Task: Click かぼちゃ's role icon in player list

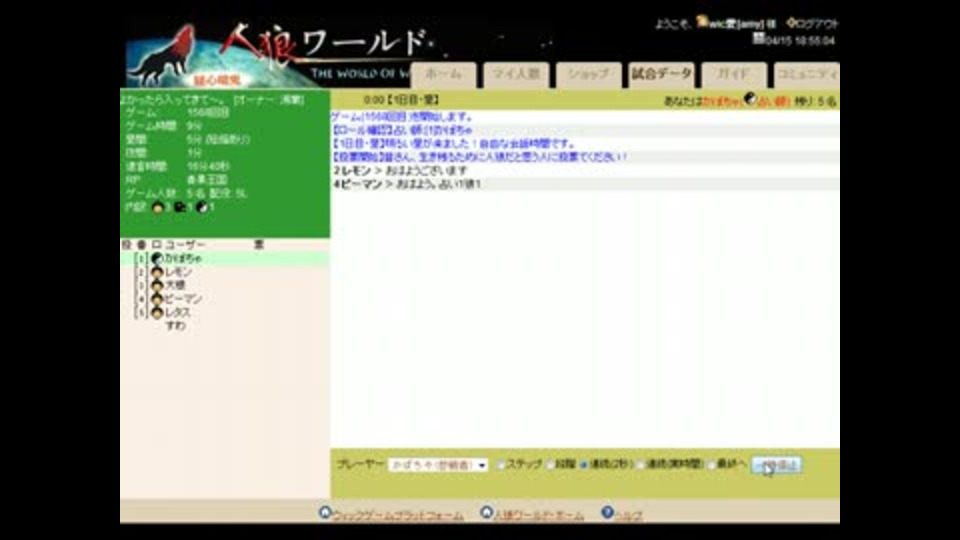Action: (157, 259)
